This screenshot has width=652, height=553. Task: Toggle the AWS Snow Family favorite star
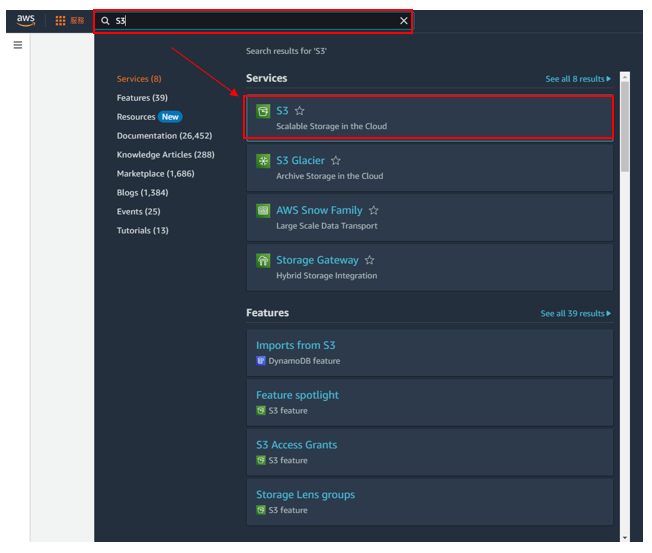(373, 210)
